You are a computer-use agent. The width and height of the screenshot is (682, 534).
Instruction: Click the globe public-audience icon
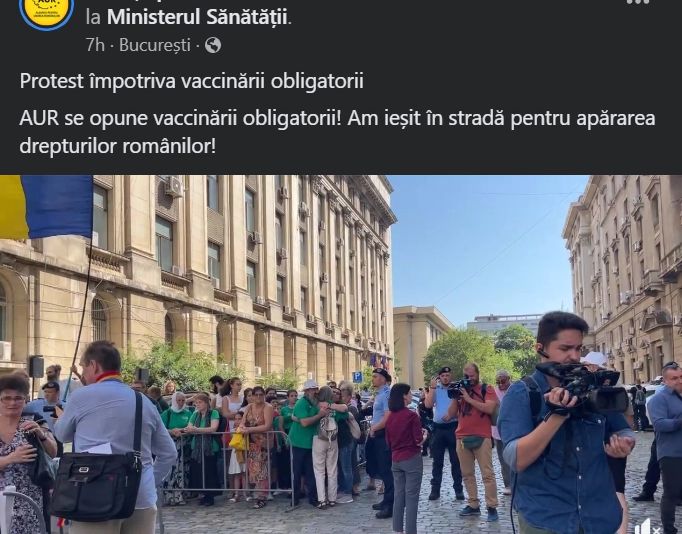(213, 45)
